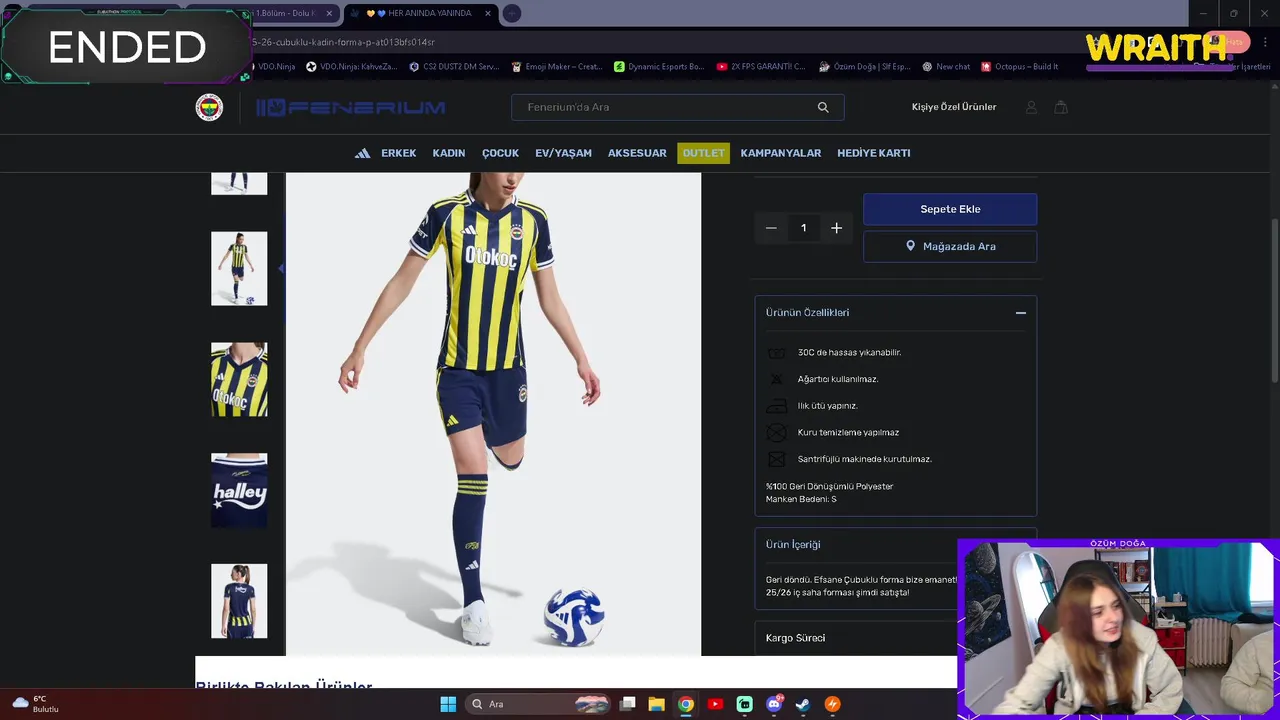Open the orange lightning app in the taskbar
Viewport: 1280px width, 720px height.
pyautogui.click(x=832, y=704)
